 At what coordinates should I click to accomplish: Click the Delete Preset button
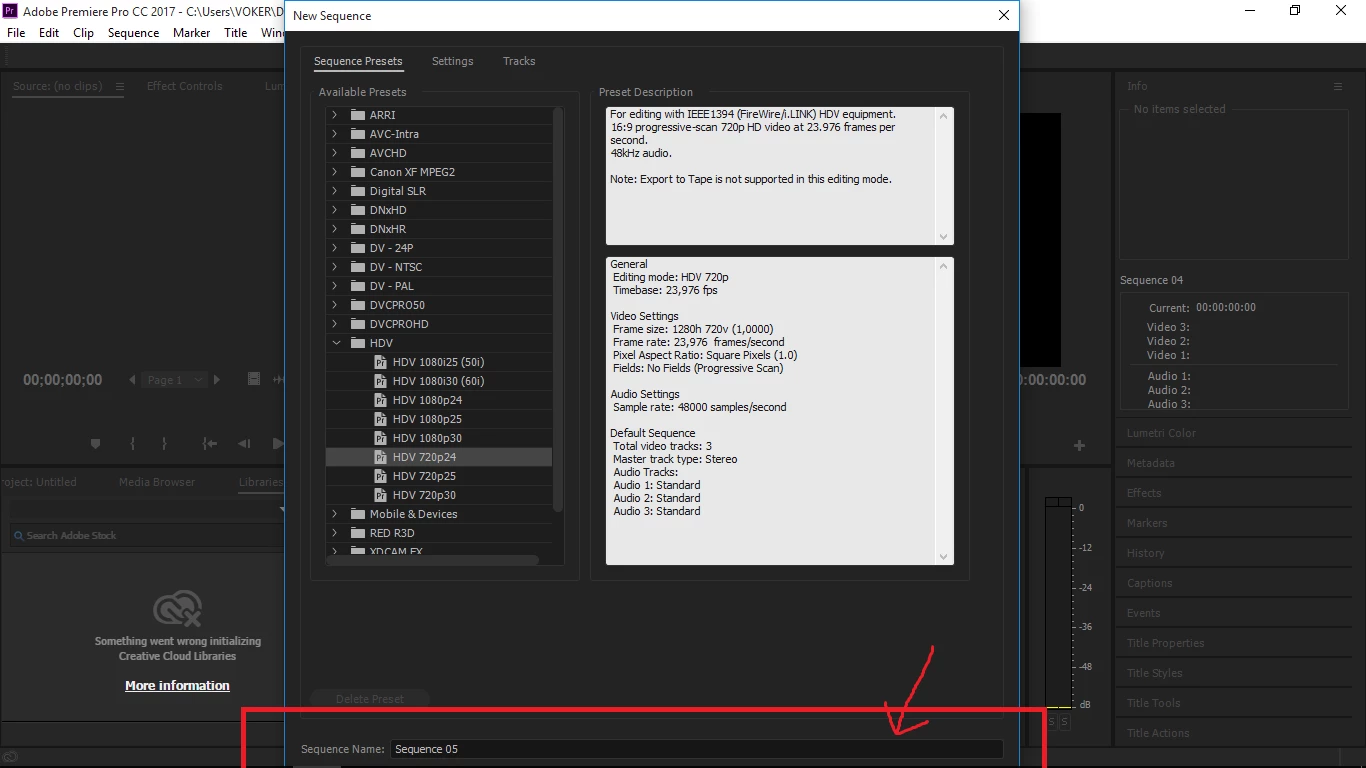point(370,699)
